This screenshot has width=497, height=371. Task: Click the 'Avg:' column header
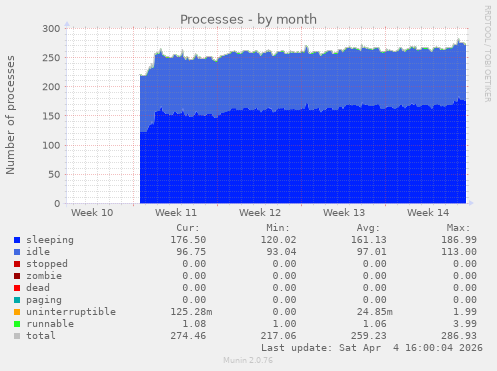coord(368,228)
